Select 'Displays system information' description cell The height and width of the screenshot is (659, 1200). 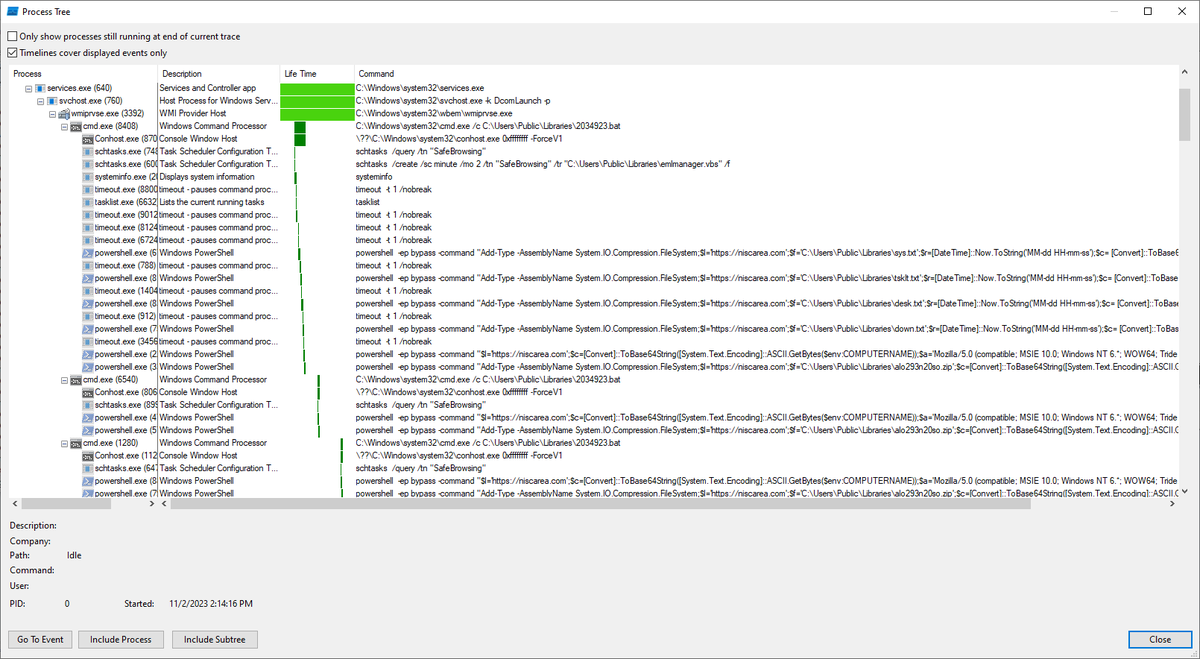207,177
